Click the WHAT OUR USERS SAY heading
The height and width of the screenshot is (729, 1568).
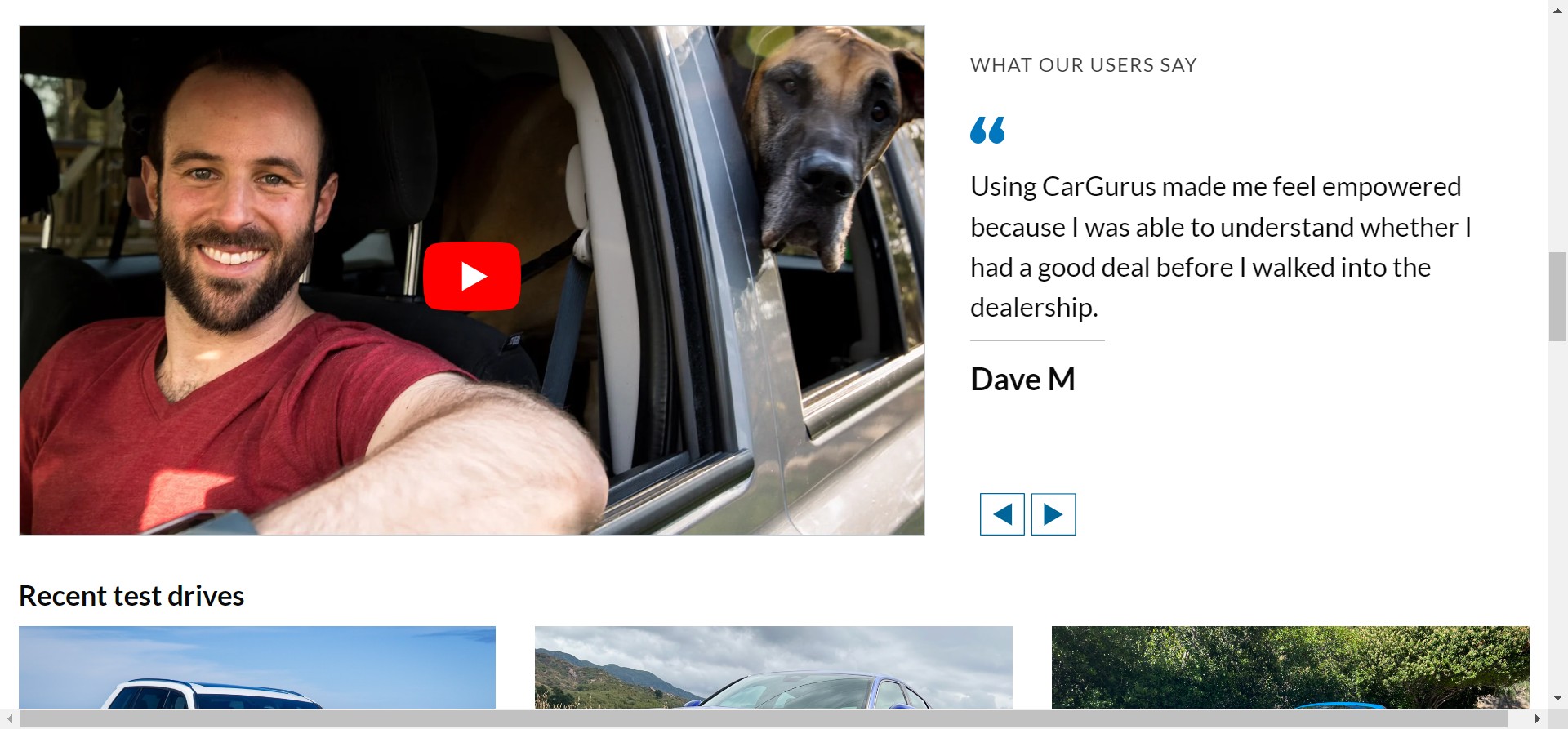[1084, 65]
